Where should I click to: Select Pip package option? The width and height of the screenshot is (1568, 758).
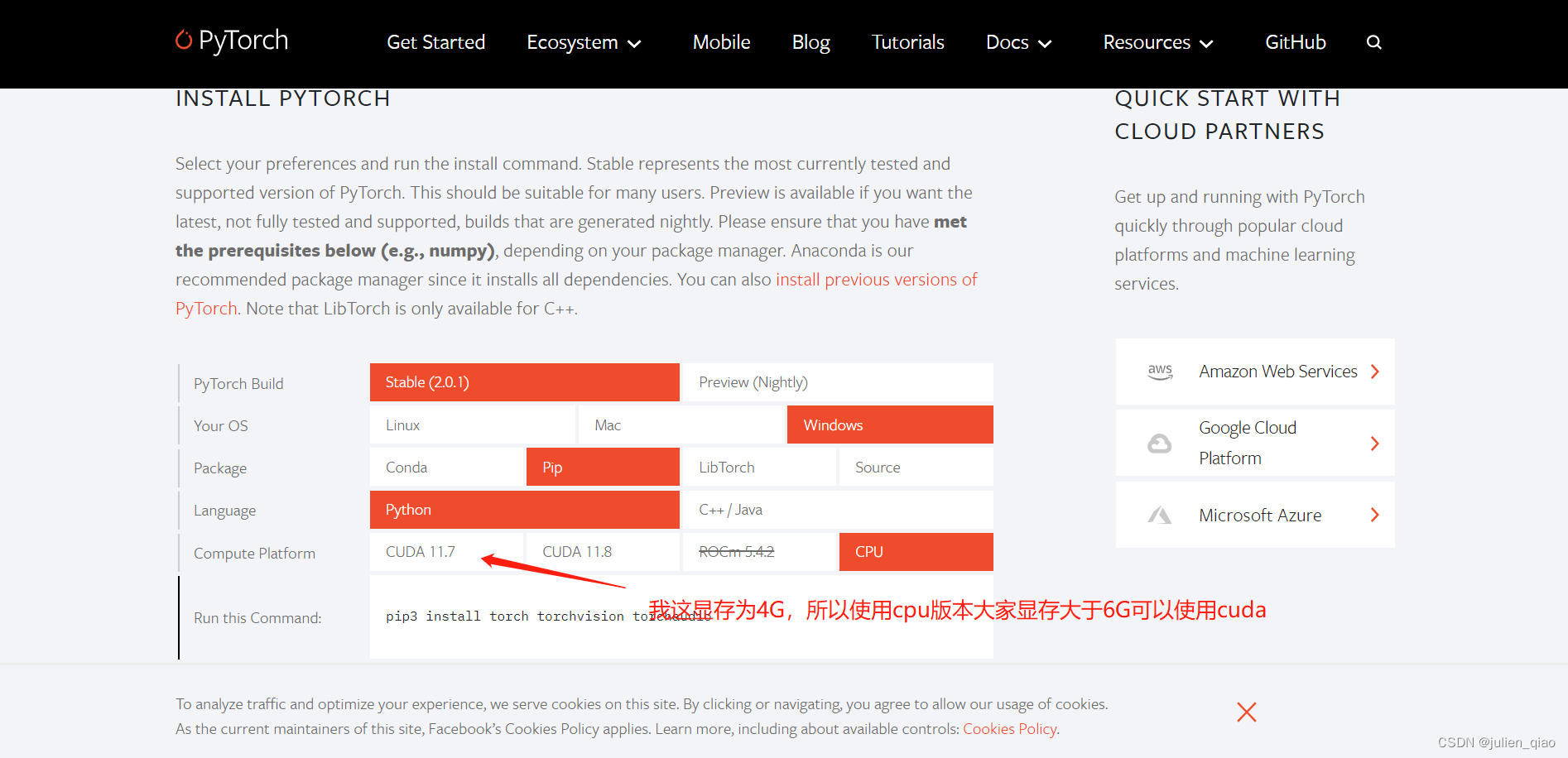[x=603, y=467]
